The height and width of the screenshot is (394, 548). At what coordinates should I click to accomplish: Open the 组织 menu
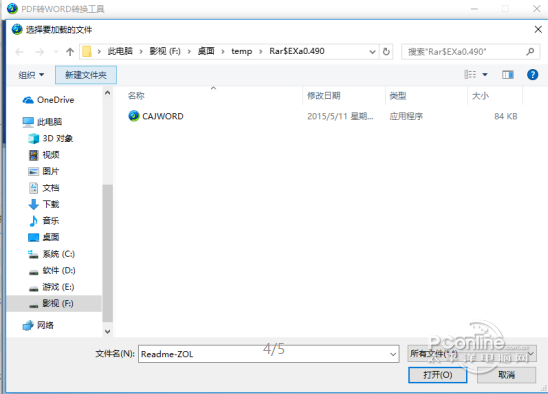coord(31,75)
